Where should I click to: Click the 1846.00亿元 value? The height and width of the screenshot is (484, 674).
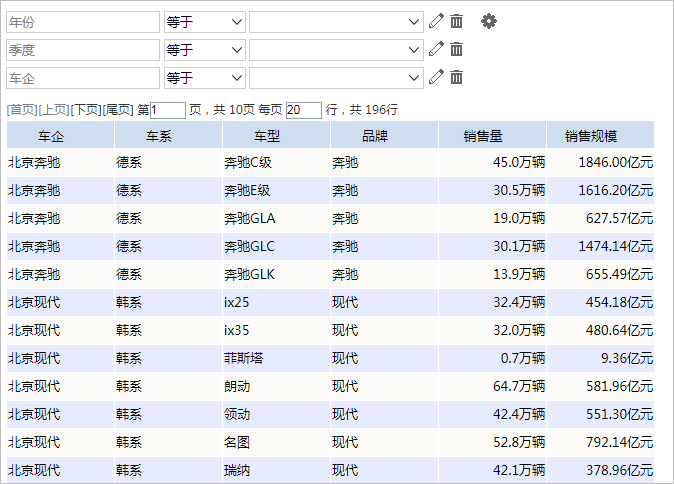(616, 162)
